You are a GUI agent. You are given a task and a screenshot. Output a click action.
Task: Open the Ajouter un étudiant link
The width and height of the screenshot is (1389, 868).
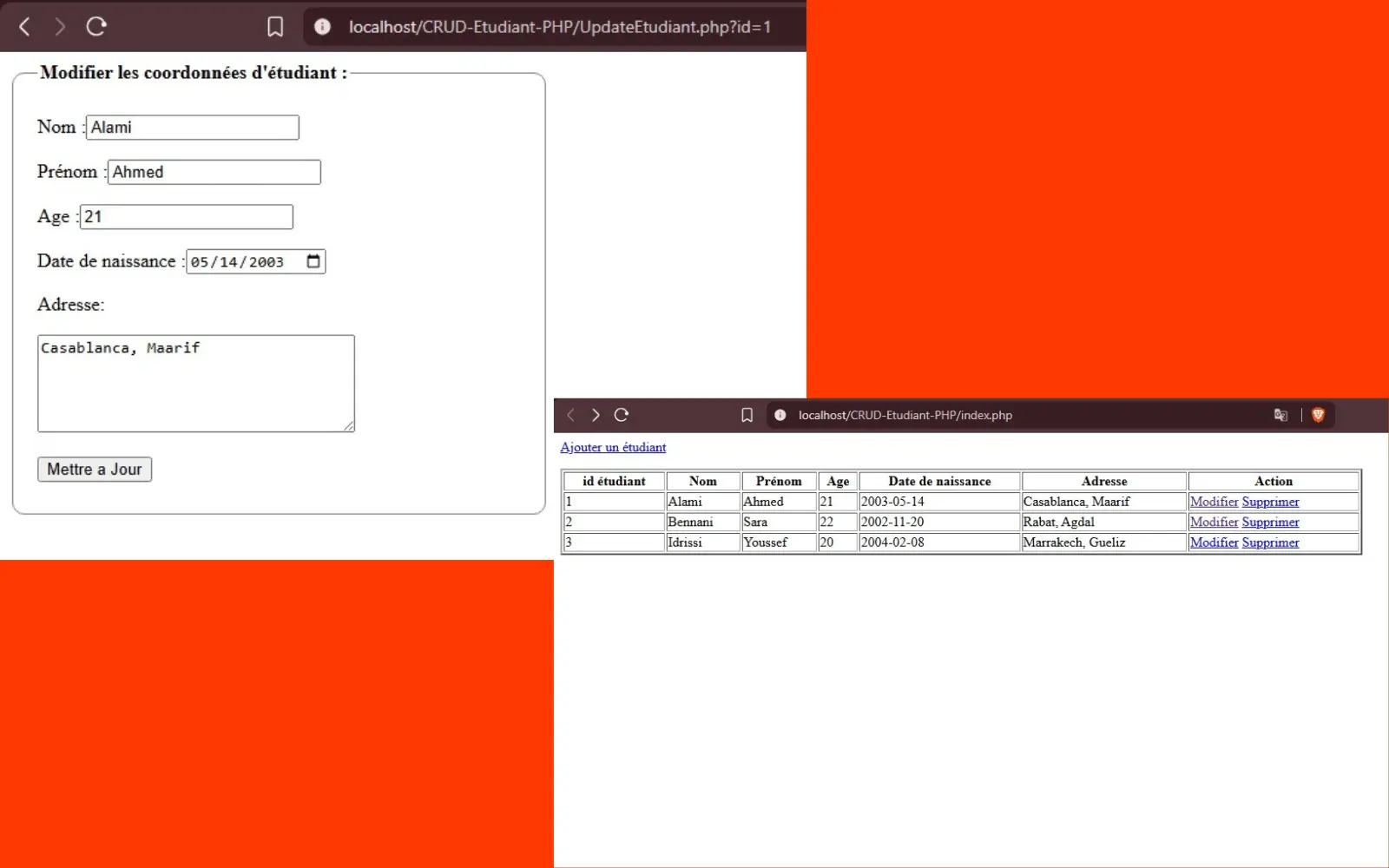click(x=613, y=448)
